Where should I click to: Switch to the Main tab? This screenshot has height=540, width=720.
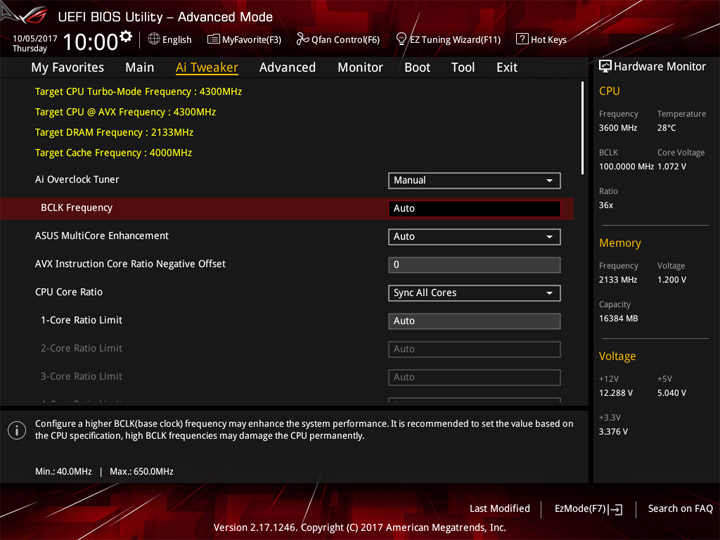(140, 68)
